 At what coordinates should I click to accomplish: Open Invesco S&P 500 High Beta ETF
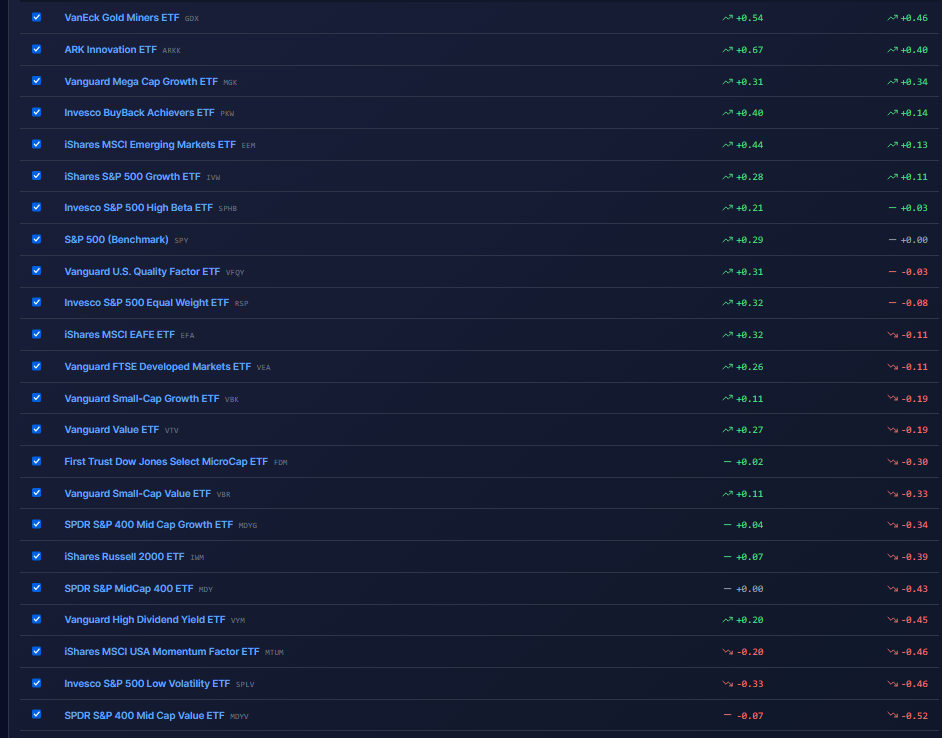pyautogui.click(x=138, y=207)
